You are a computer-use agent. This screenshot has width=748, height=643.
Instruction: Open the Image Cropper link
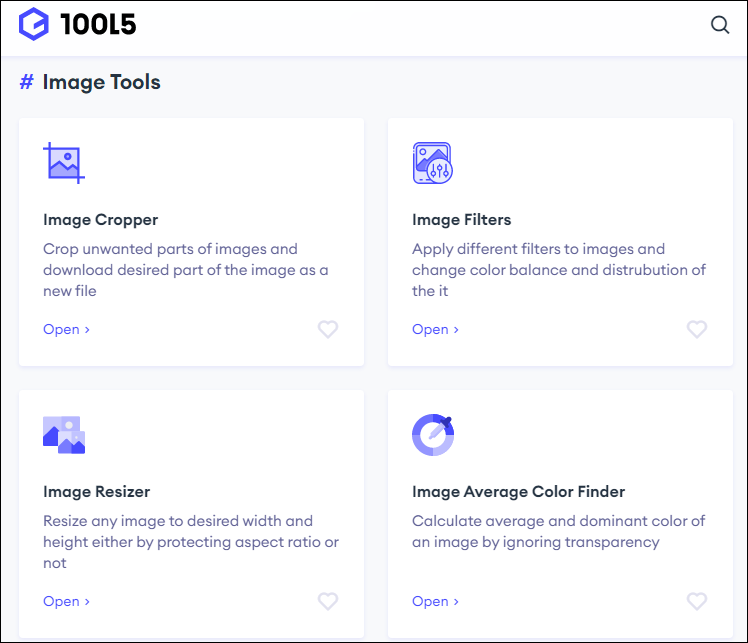(x=66, y=329)
